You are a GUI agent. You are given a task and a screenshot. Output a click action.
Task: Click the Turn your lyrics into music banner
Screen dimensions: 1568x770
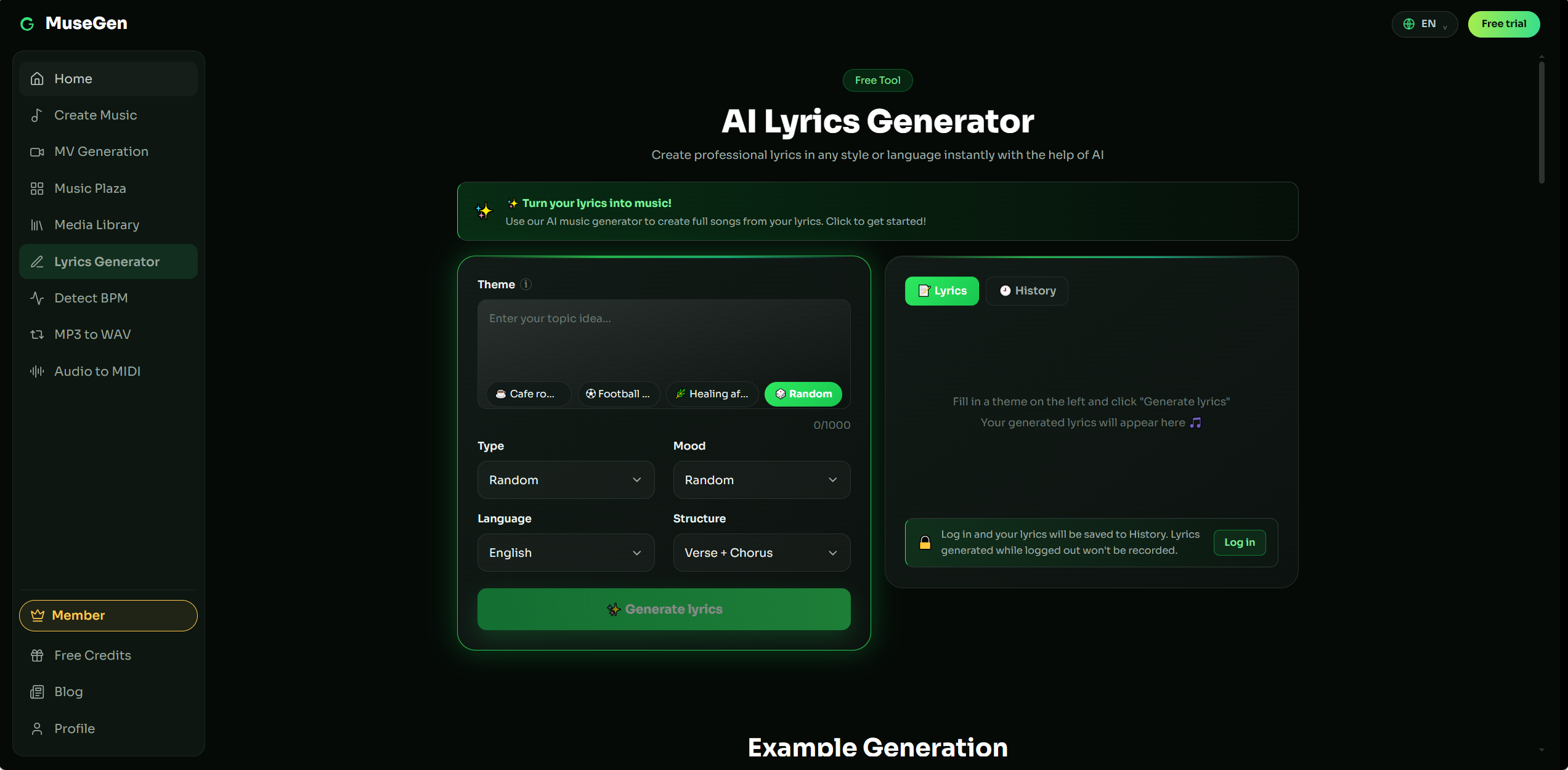pyautogui.click(x=877, y=211)
